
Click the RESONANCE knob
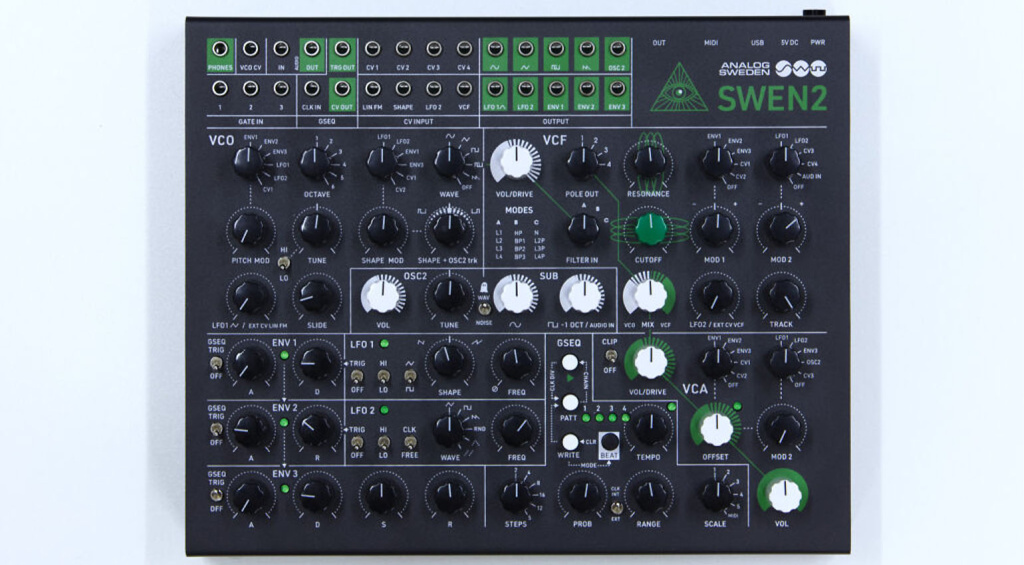coord(648,162)
